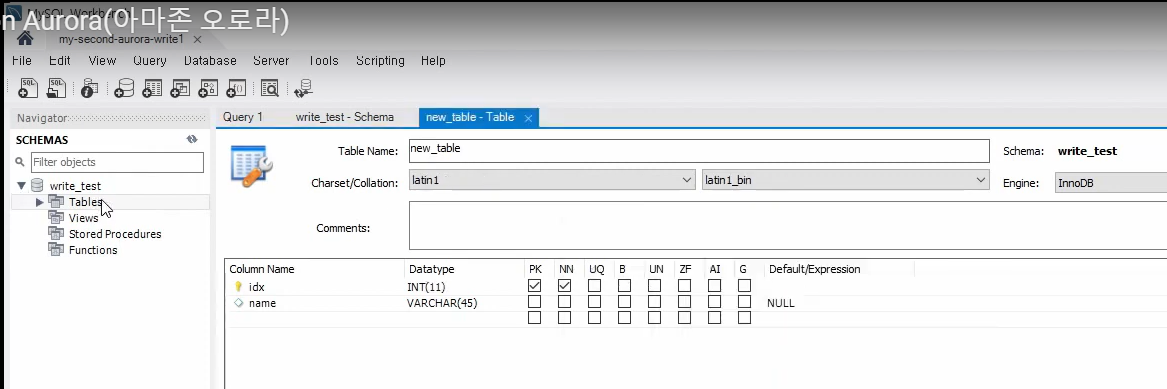Click the idx primary key icon
The width and height of the screenshot is (1167, 389).
click(239, 286)
